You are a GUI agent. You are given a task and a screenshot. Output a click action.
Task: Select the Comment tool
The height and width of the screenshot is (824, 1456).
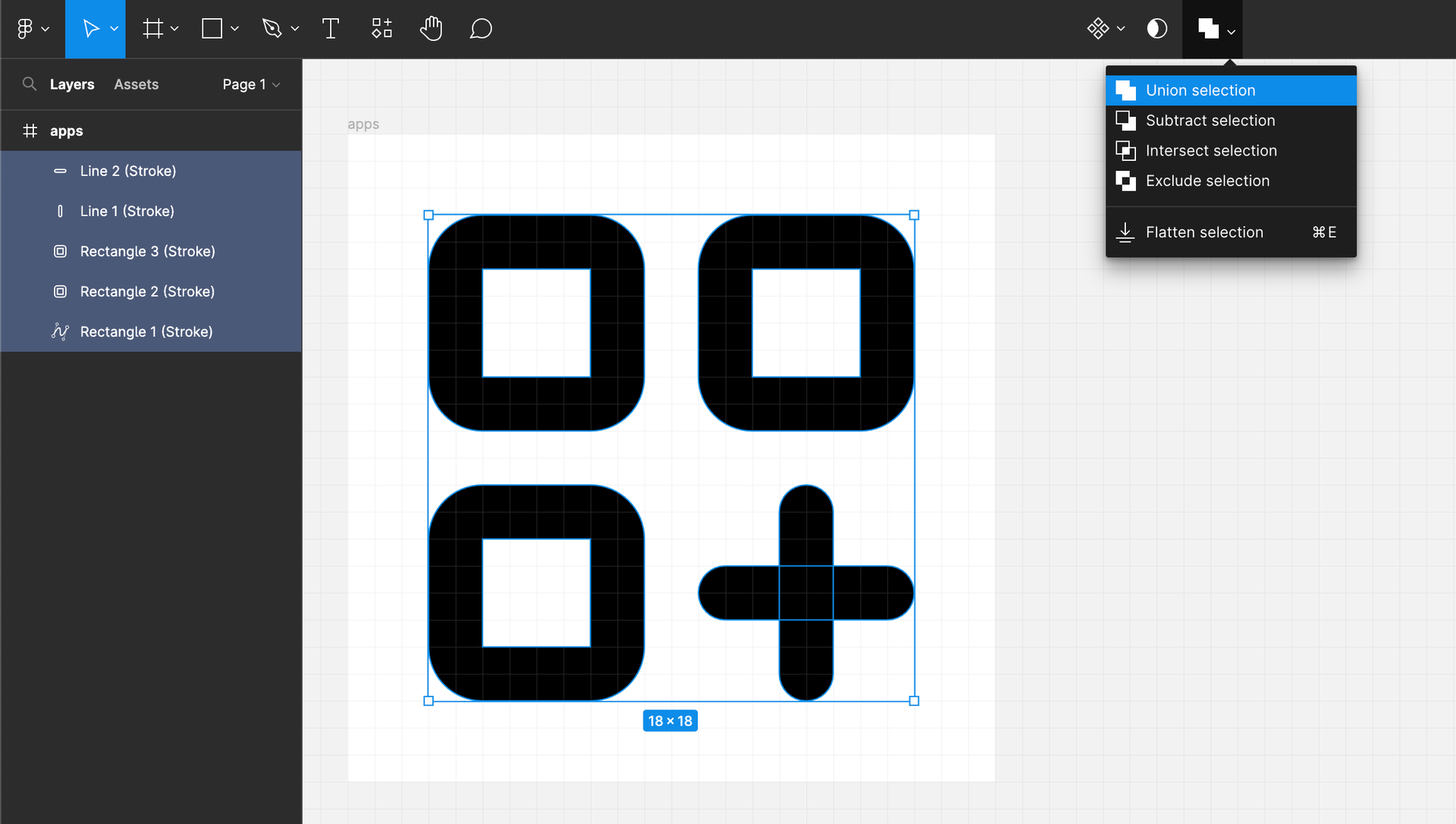481,29
